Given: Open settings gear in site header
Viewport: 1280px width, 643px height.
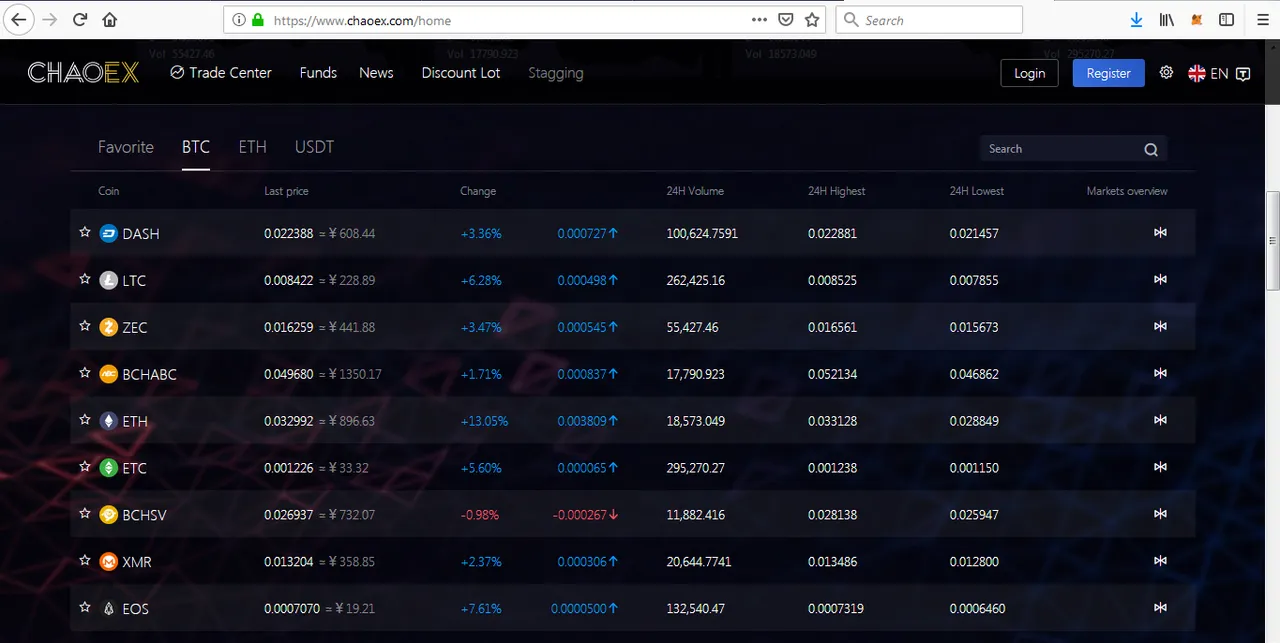Looking at the screenshot, I should [1166, 72].
